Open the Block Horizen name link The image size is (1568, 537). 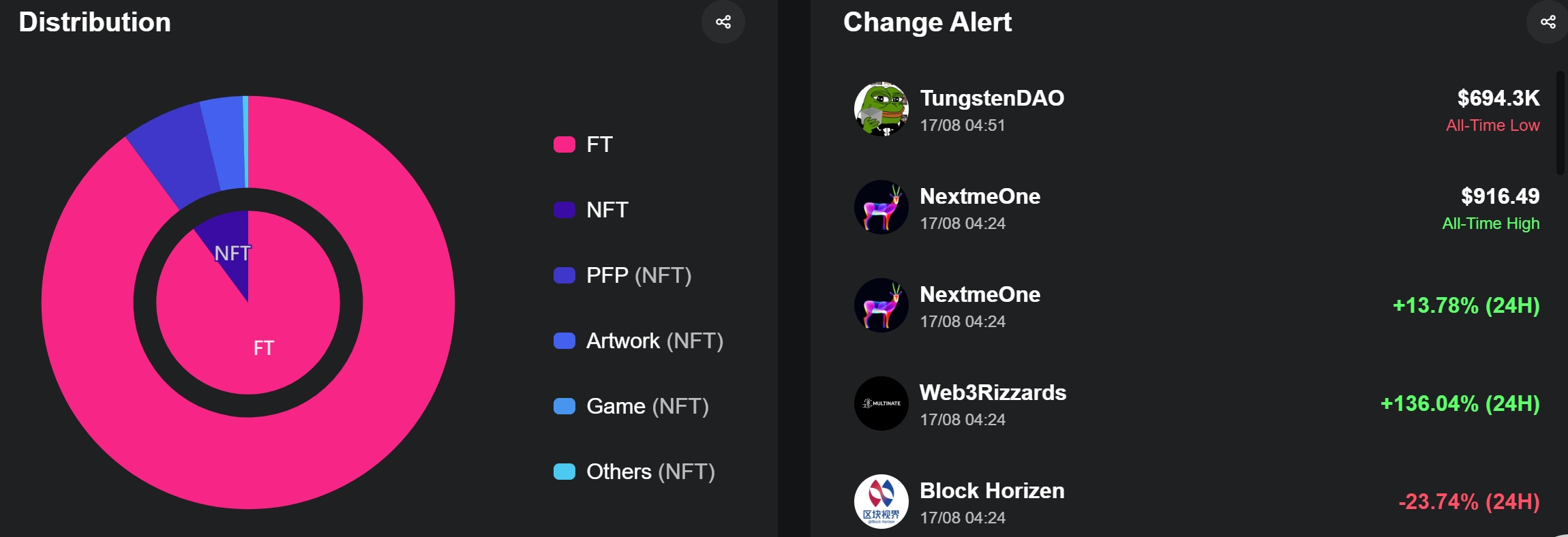click(x=991, y=491)
